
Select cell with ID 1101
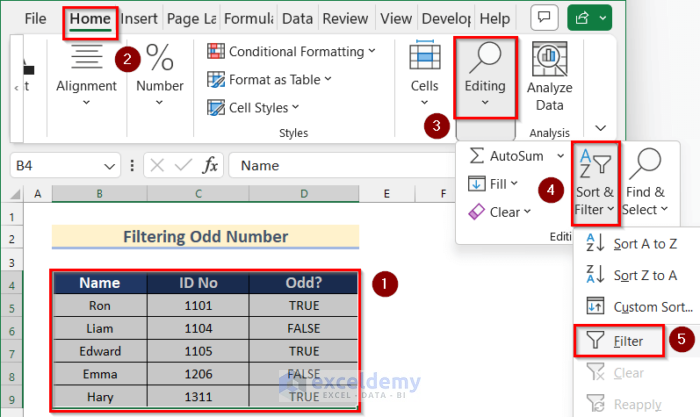pyautogui.click(x=198, y=306)
